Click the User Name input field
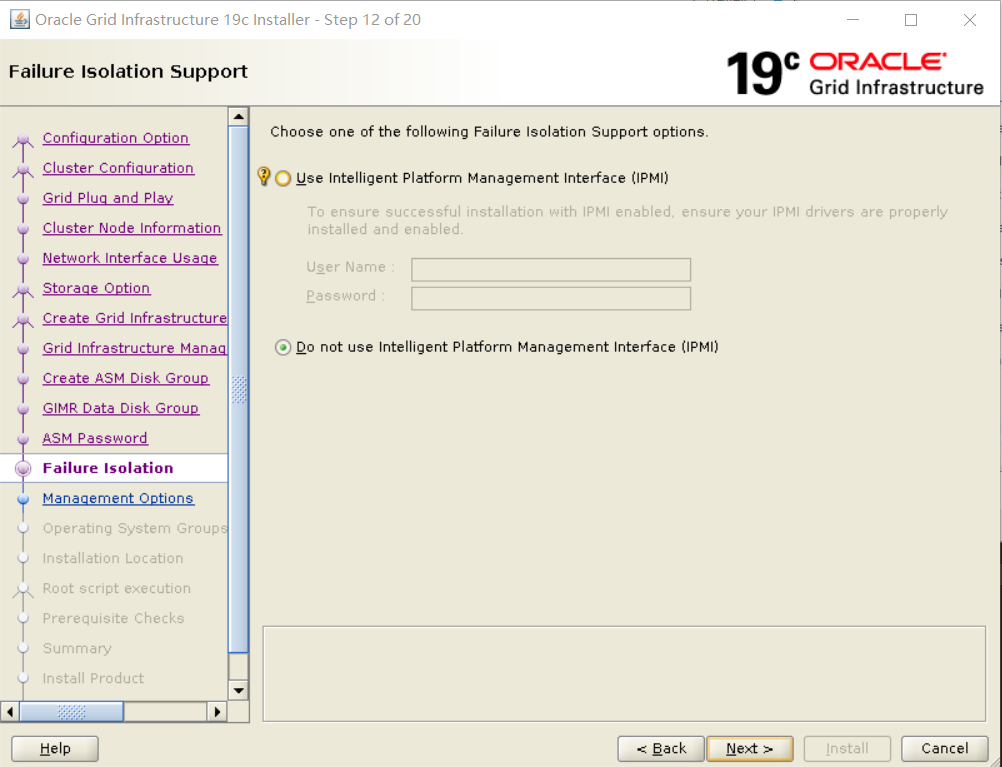The height and width of the screenshot is (767, 1002). (x=551, y=270)
